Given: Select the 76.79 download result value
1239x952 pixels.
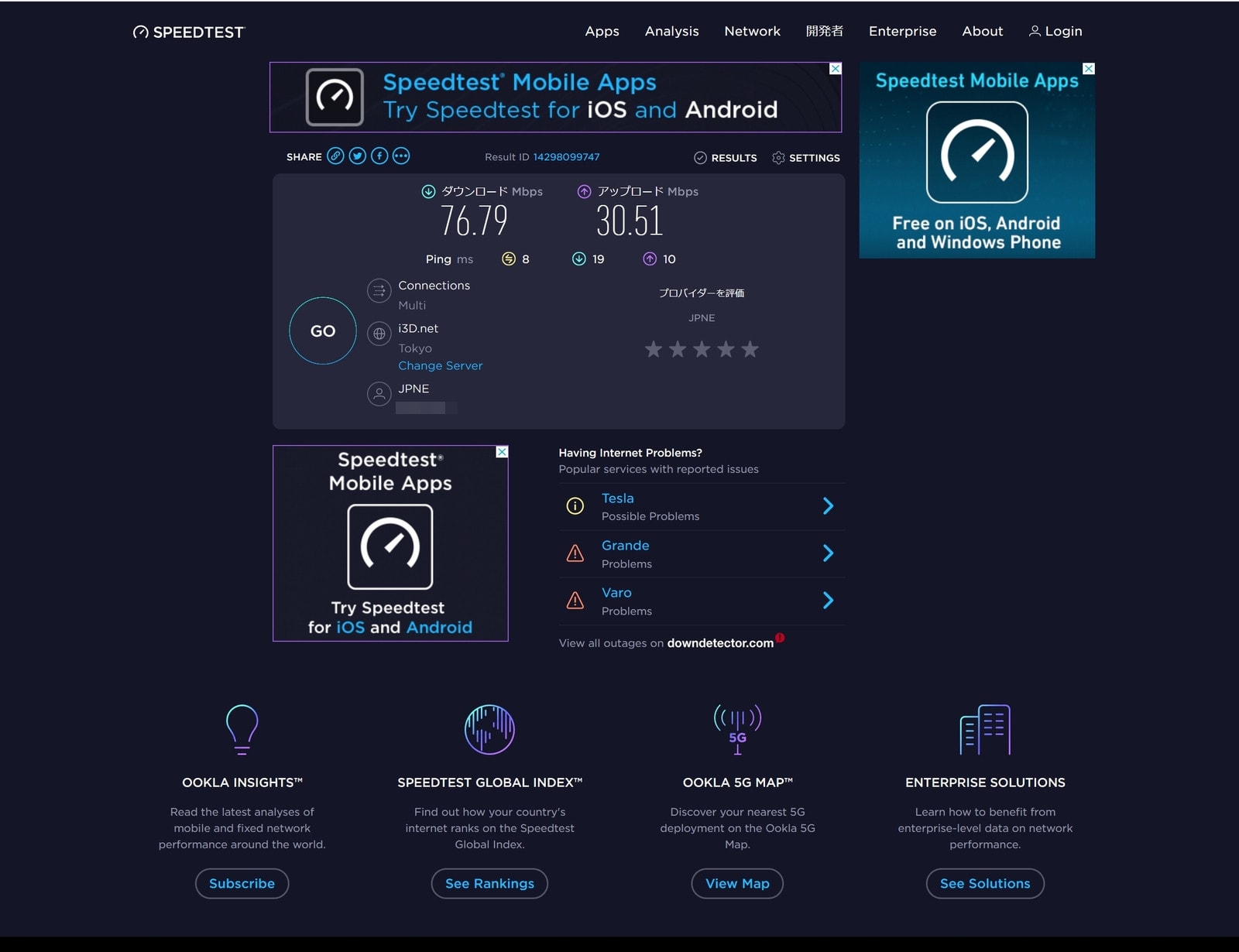Looking at the screenshot, I should click(474, 221).
